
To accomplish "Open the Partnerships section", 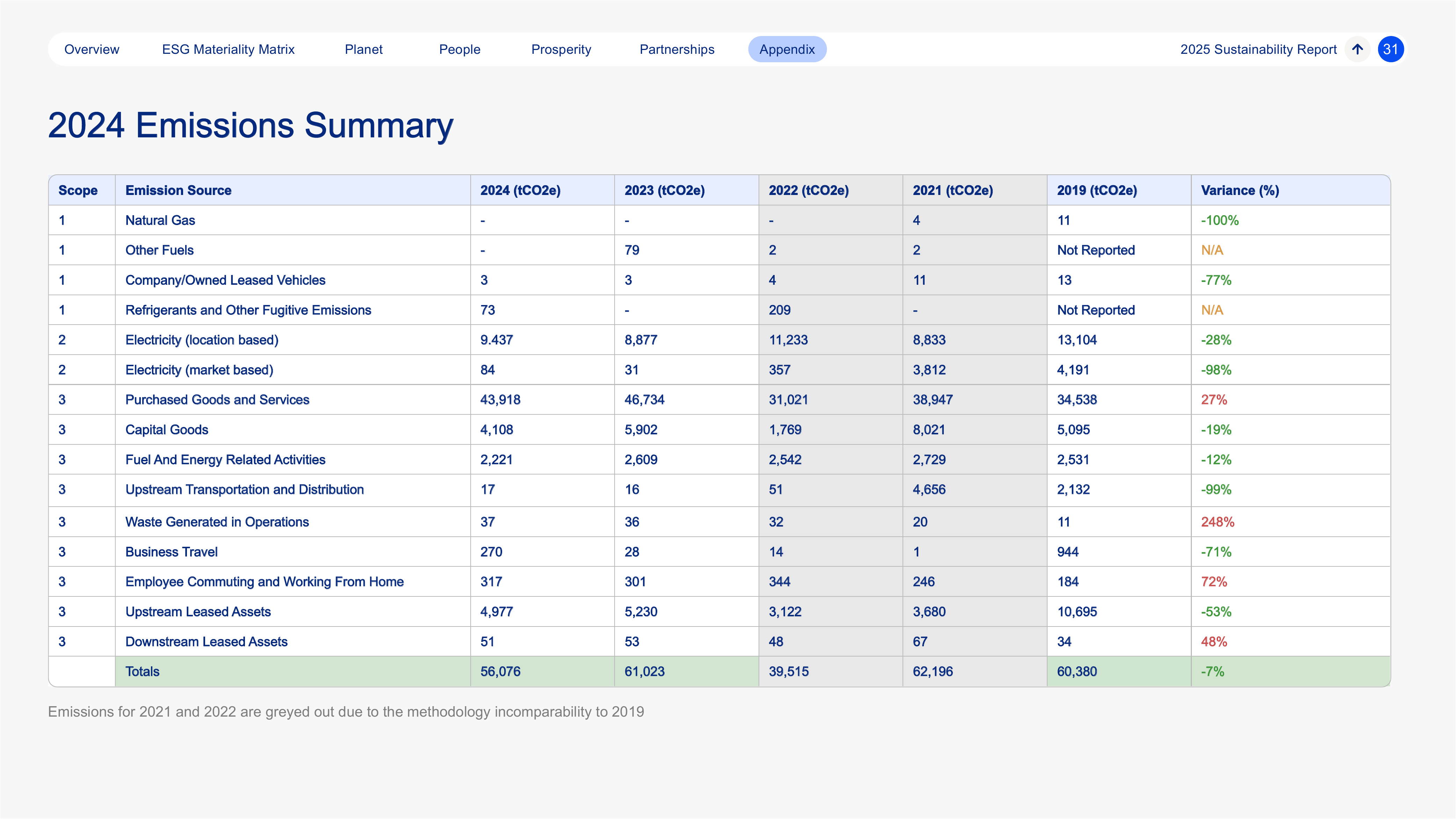I will click(676, 49).
